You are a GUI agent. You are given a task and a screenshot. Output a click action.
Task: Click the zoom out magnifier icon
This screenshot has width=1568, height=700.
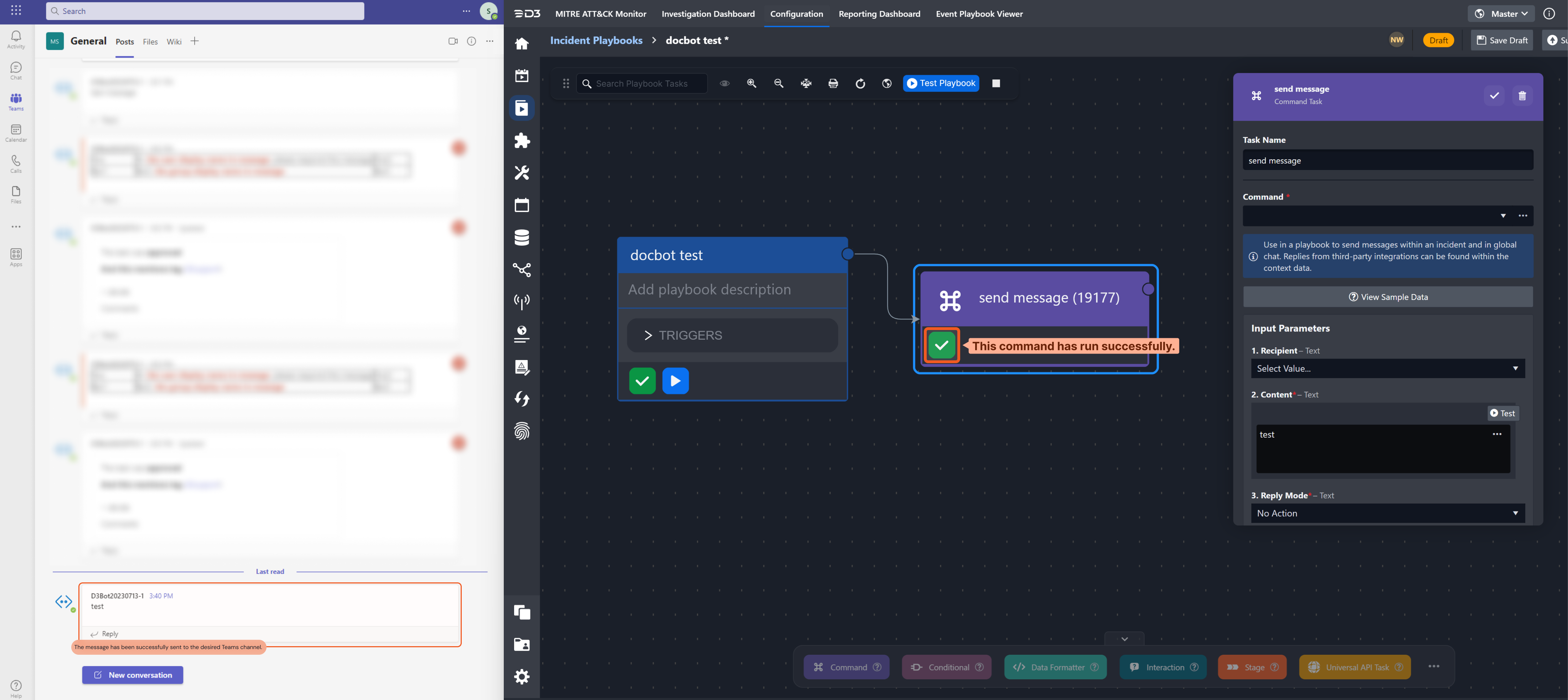coord(778,83)
